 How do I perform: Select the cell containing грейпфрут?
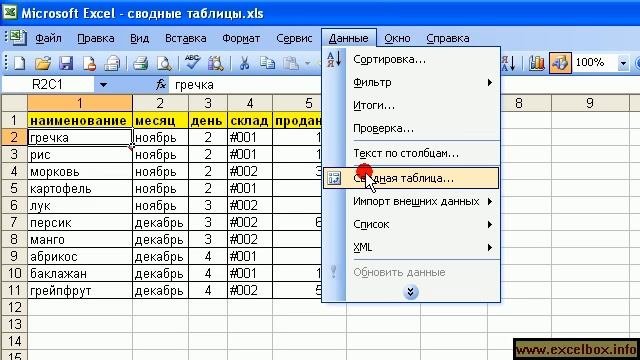80,291
